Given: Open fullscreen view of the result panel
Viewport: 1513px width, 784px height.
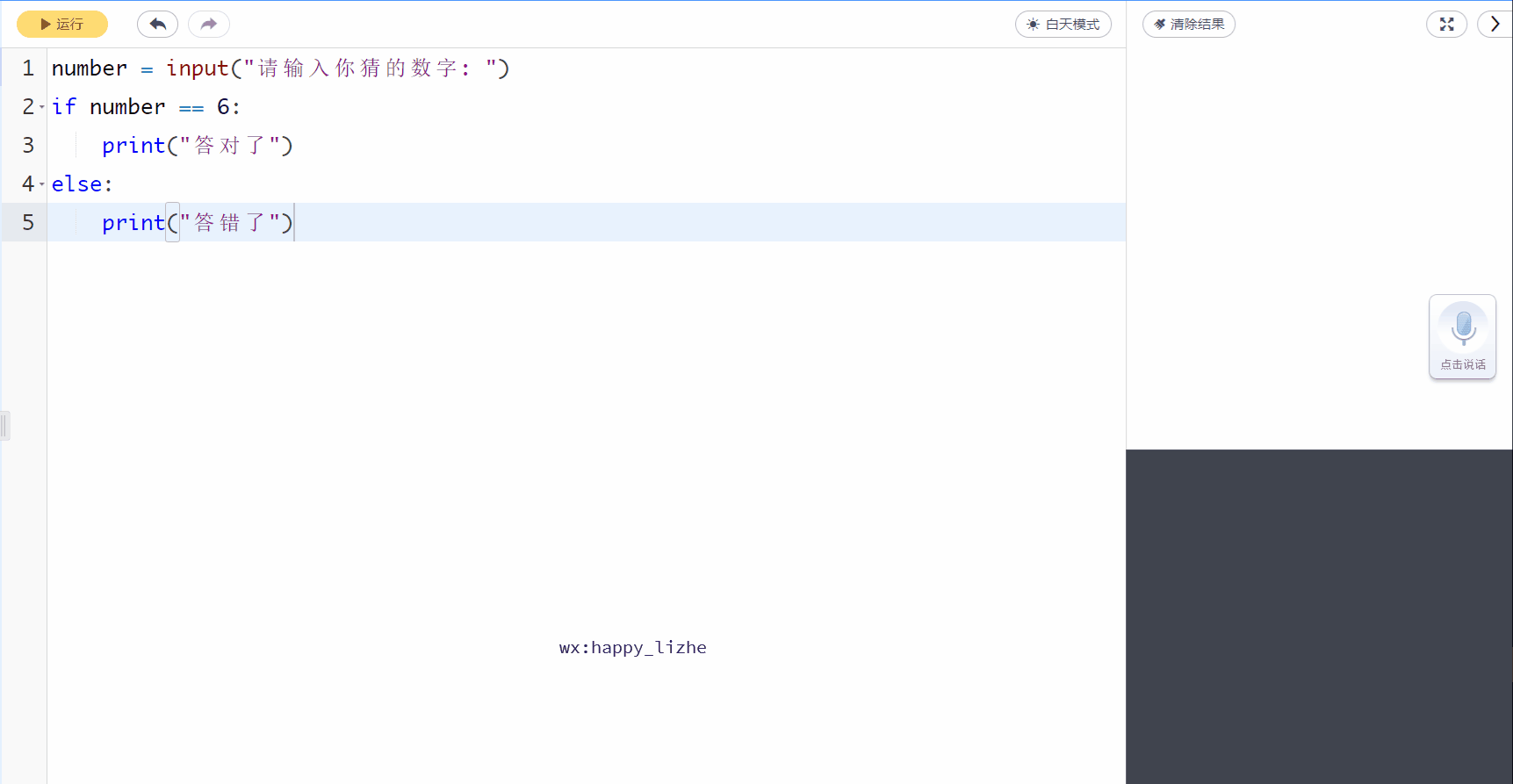Looking at the screenshot, I should pyautogui.click(x=1447, y=25).
